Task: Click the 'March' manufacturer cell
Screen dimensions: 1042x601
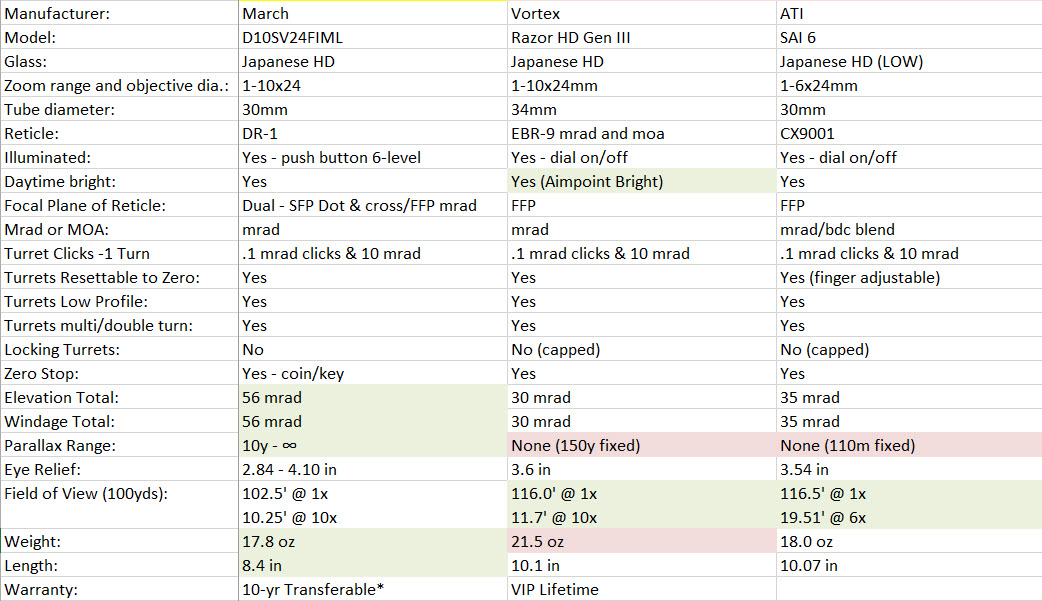Action: [373, 13]
